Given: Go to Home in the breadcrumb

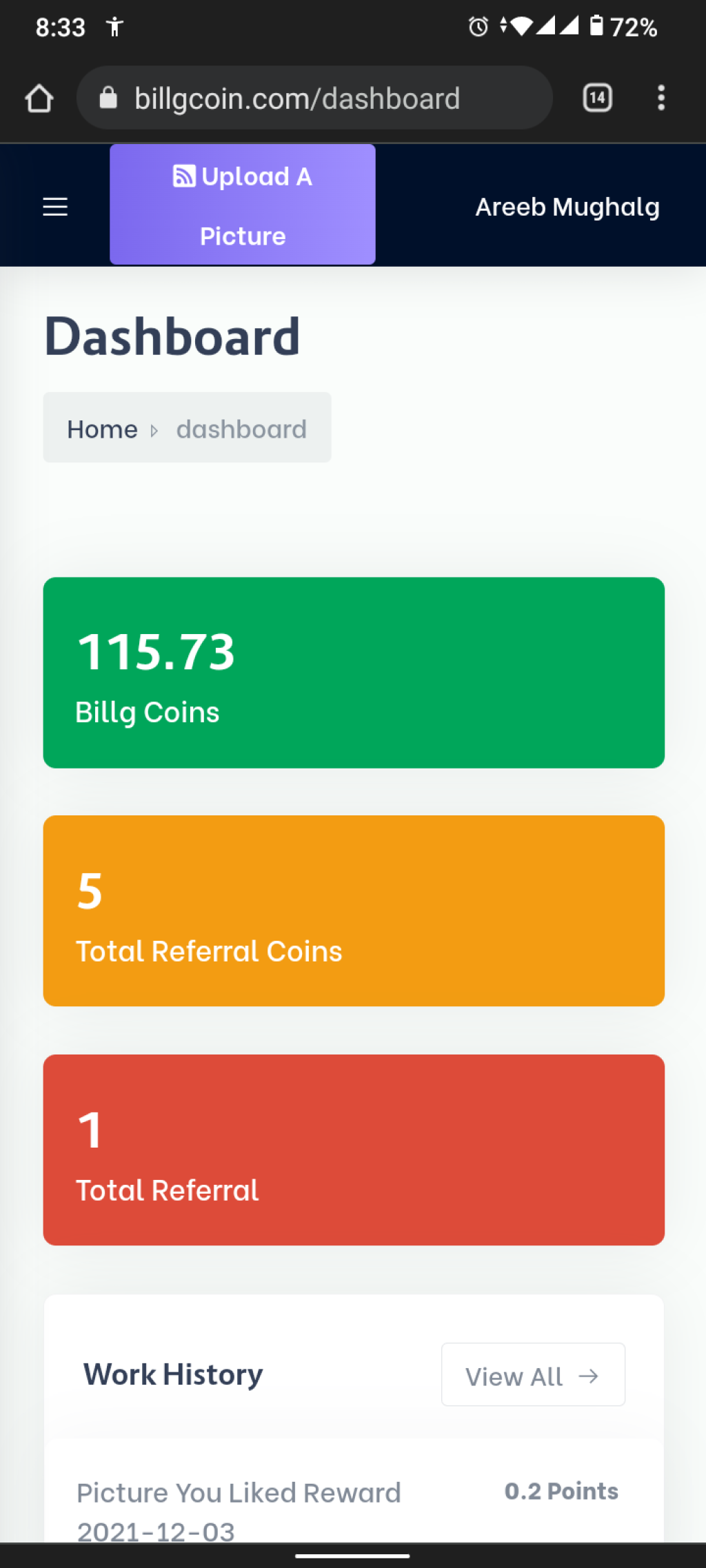Looking at the screenshot, I should (102, 429).
